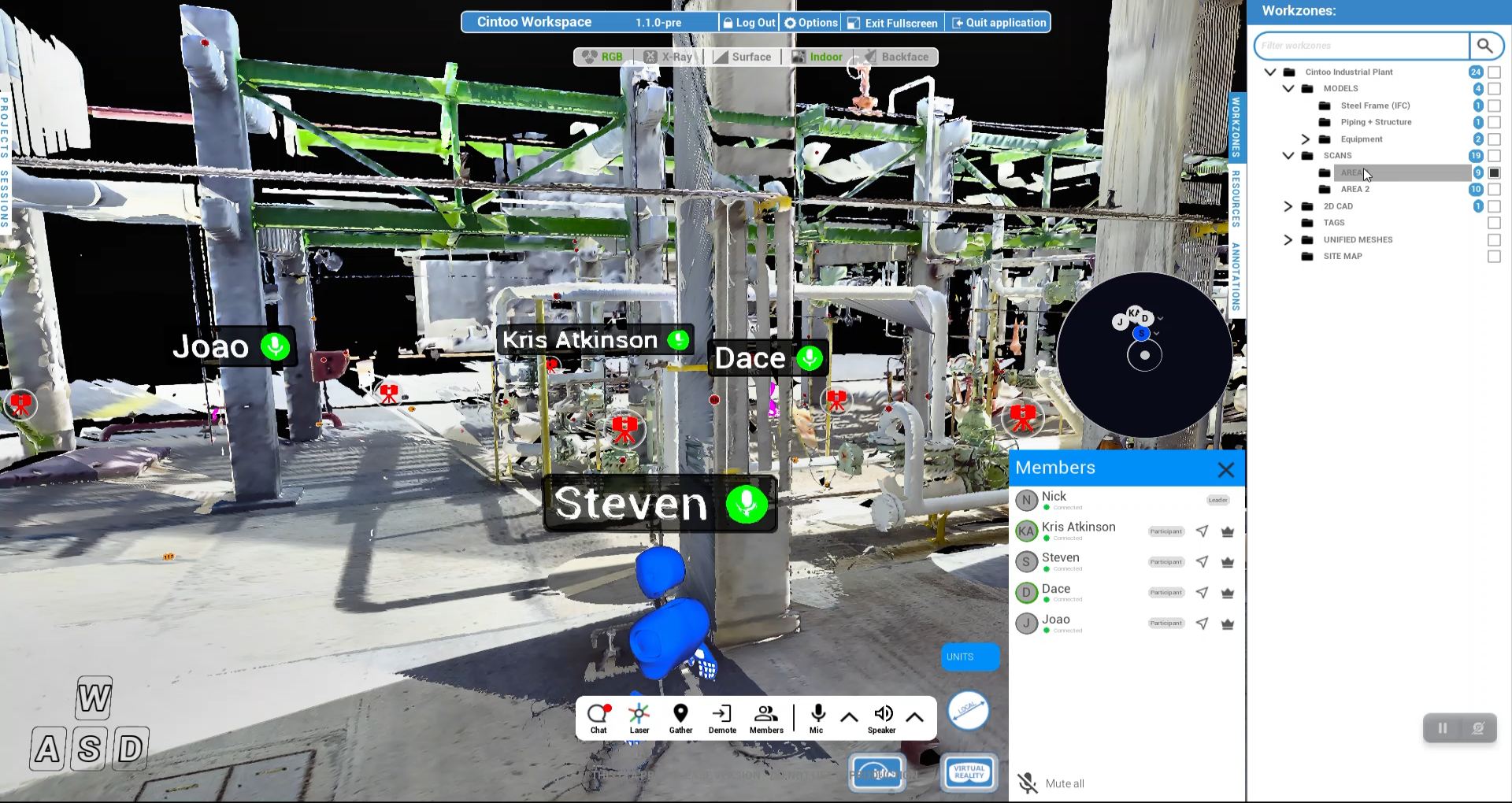1512x803 pixels.
Task: Click the UNITS button
Action: (x=970, y=657)
